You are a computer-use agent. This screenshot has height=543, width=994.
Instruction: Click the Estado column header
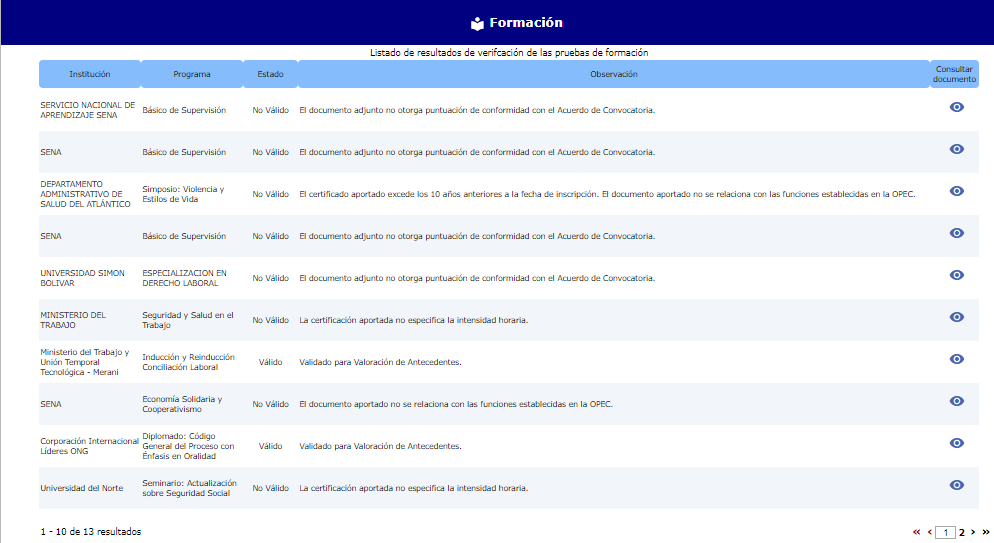click(x=270, y=74)
